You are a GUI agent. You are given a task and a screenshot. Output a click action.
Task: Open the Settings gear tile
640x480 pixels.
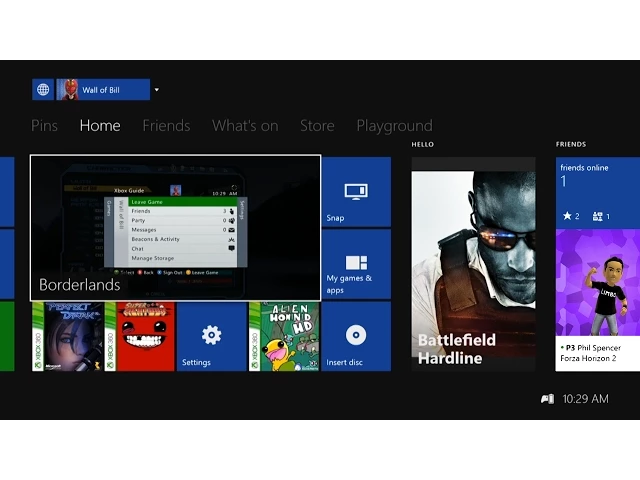[211, 336]
